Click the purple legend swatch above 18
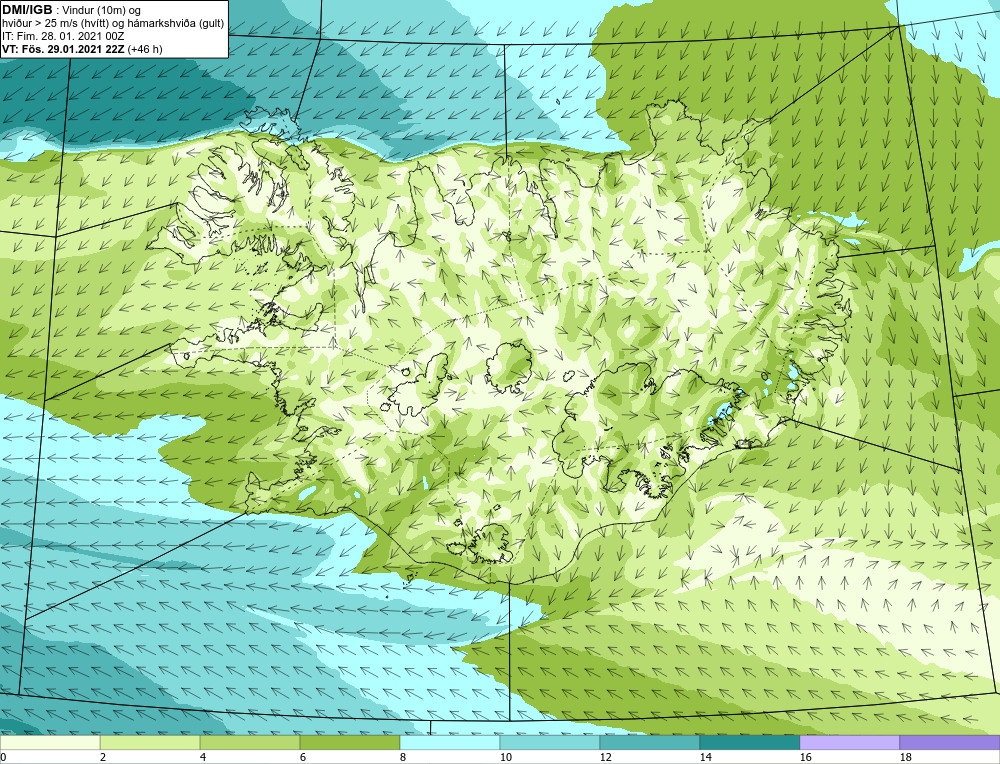The width and height of the screenshot is (1000, 764). (x=950, y=742)
